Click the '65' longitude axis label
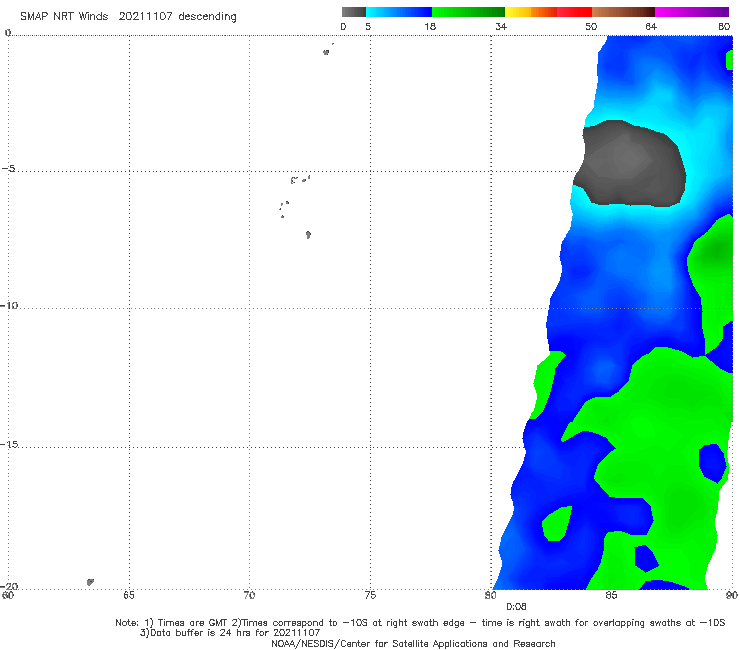The image size is (740, 650). click(129, 595)
